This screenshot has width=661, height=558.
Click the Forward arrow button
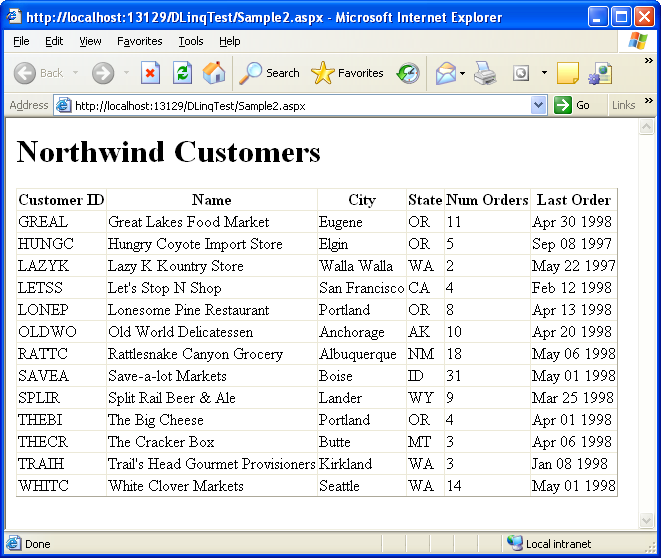103,73
